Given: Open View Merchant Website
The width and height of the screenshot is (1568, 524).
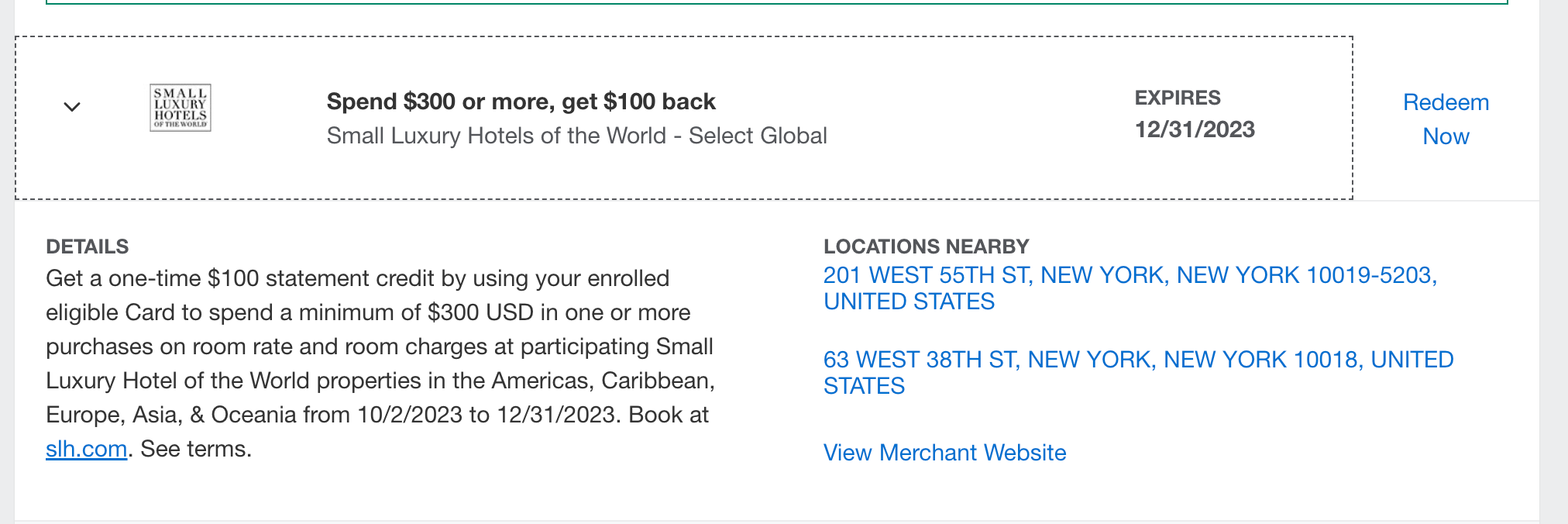Looking at the screenshot, I should [x=944, y=452].
